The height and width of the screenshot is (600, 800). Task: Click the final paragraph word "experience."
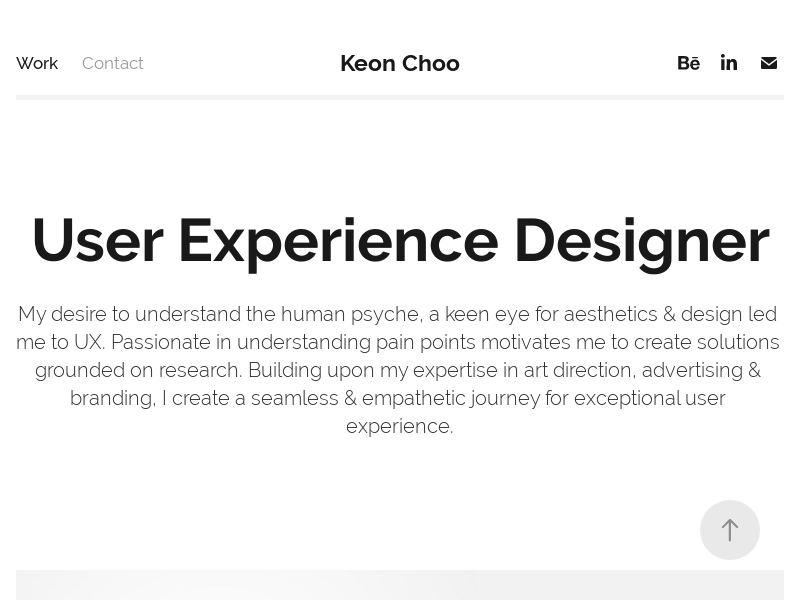coord(399,427)
